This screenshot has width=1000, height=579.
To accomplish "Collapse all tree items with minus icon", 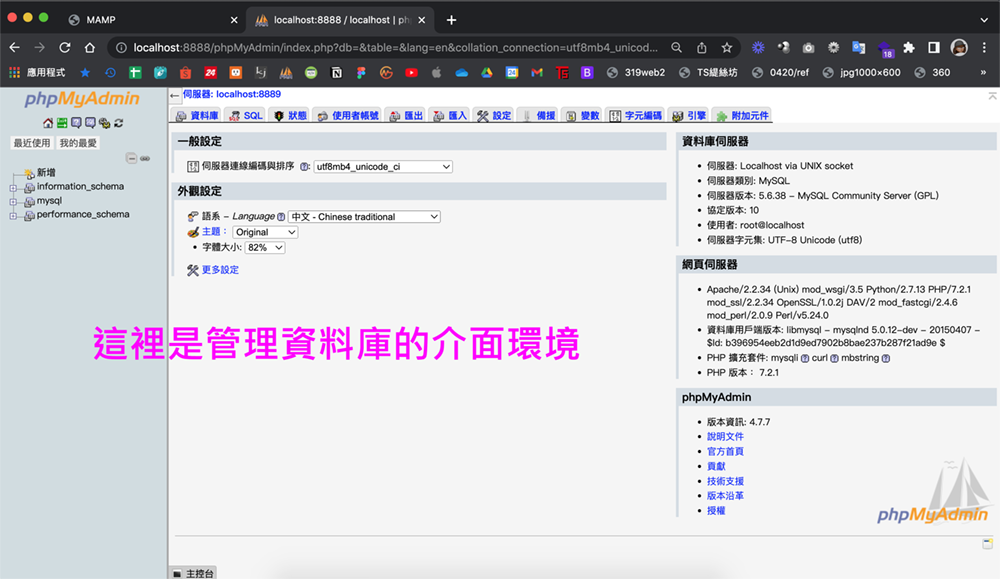I will 131,158.
